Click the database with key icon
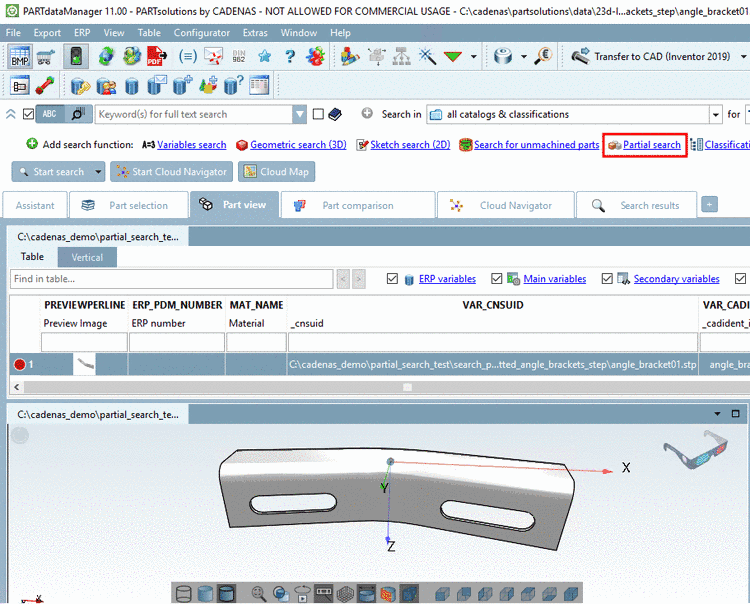This screenshot has width=750, height=604. [80, 86]
